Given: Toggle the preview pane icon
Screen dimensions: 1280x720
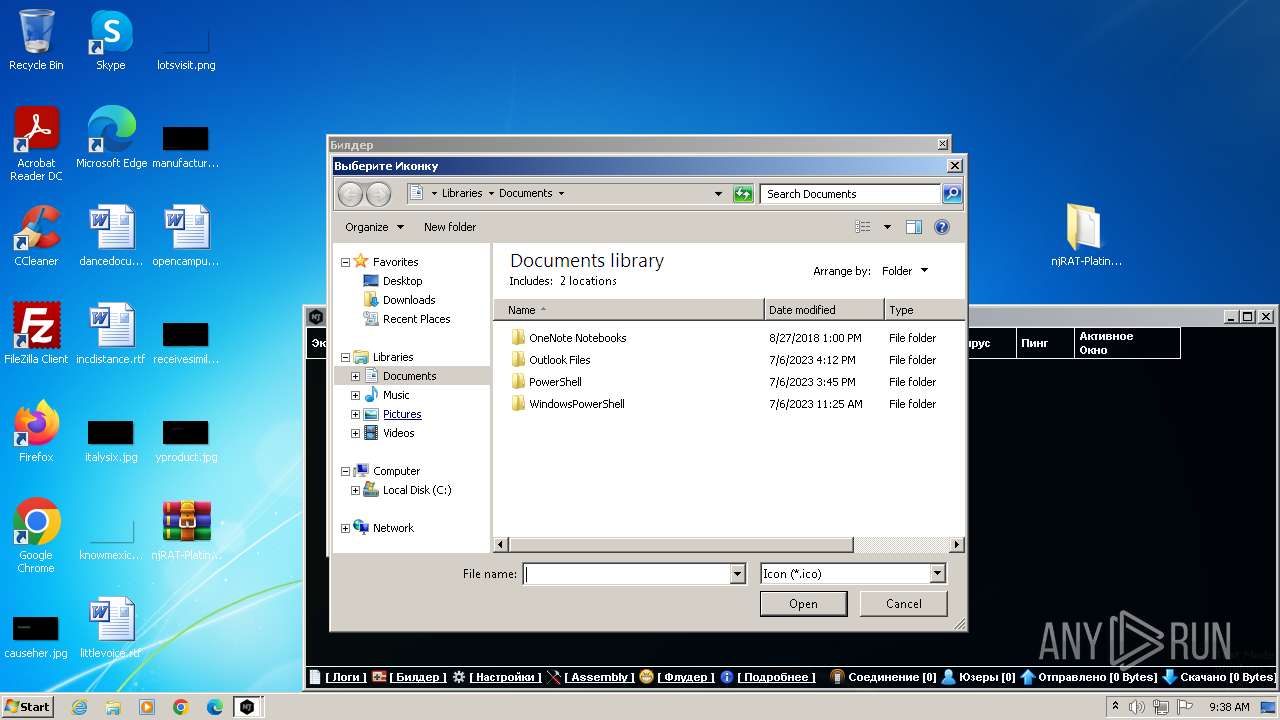Looking at the screenshot, I should (914, 227).
